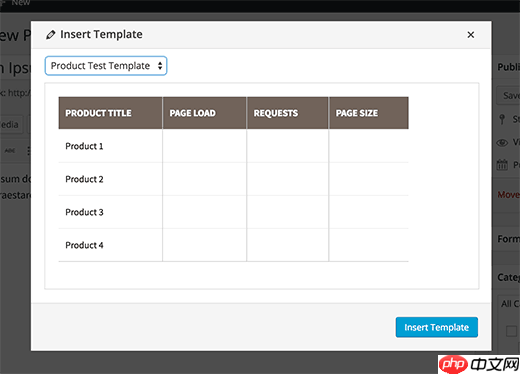Click the dropdown arrows on template selector

[x=160, y=66]
